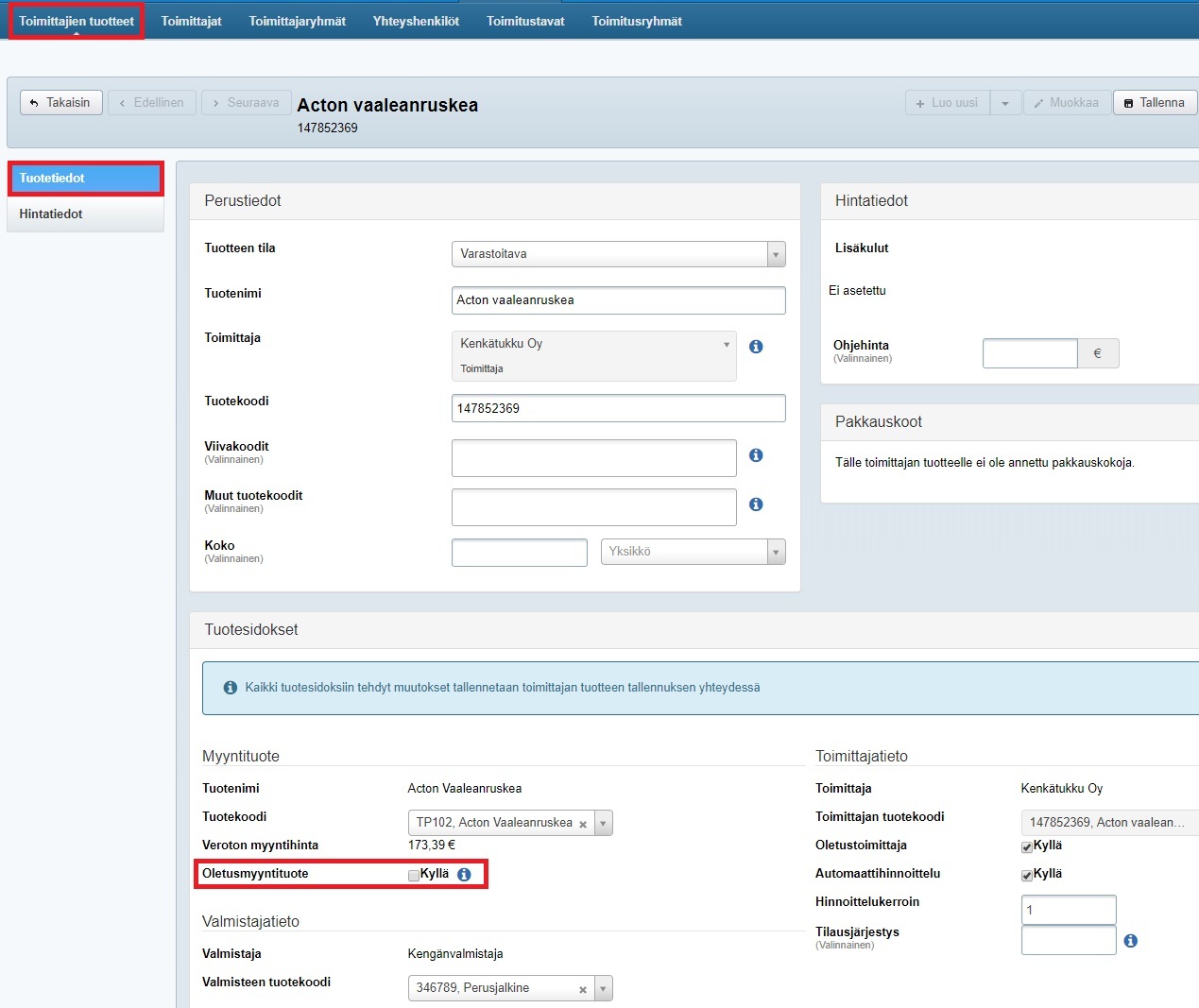Clear 346789 Perusjalkine selection with x
This screenshot has height=1008, width=1199.
pos(583,989)
